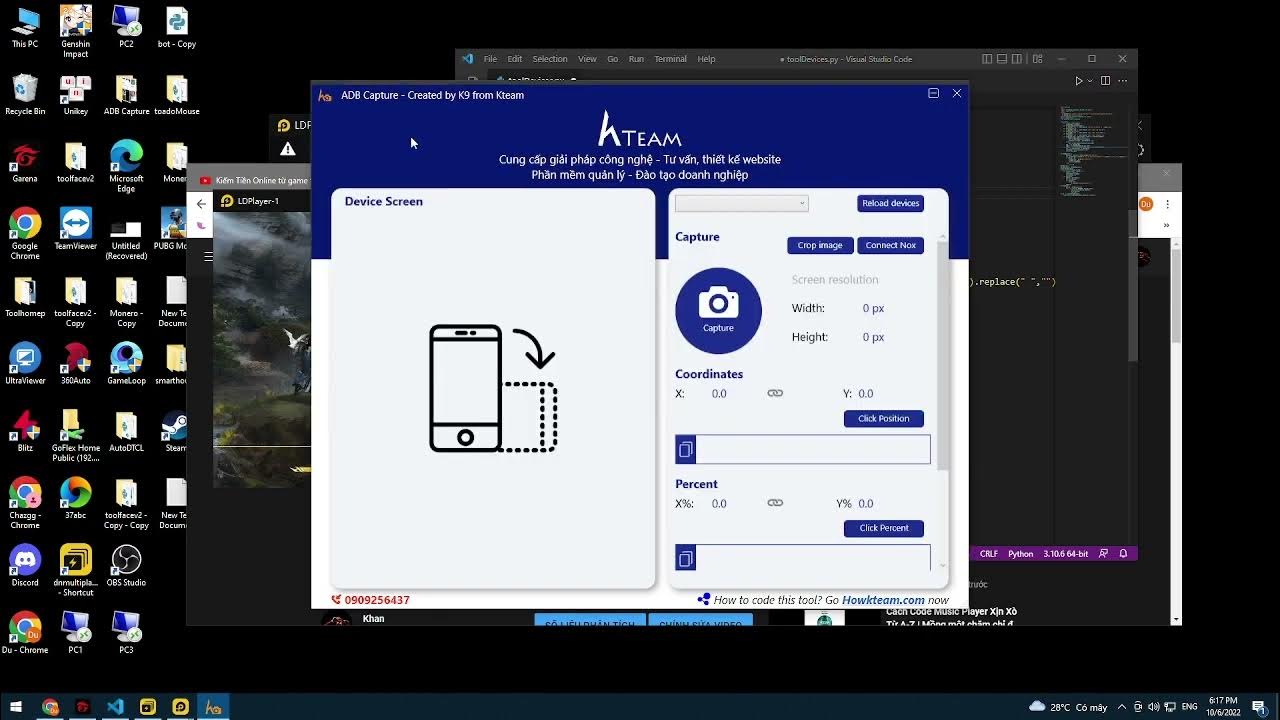Toggle the link icon between X% and Y%

click(x=775, y=503)
